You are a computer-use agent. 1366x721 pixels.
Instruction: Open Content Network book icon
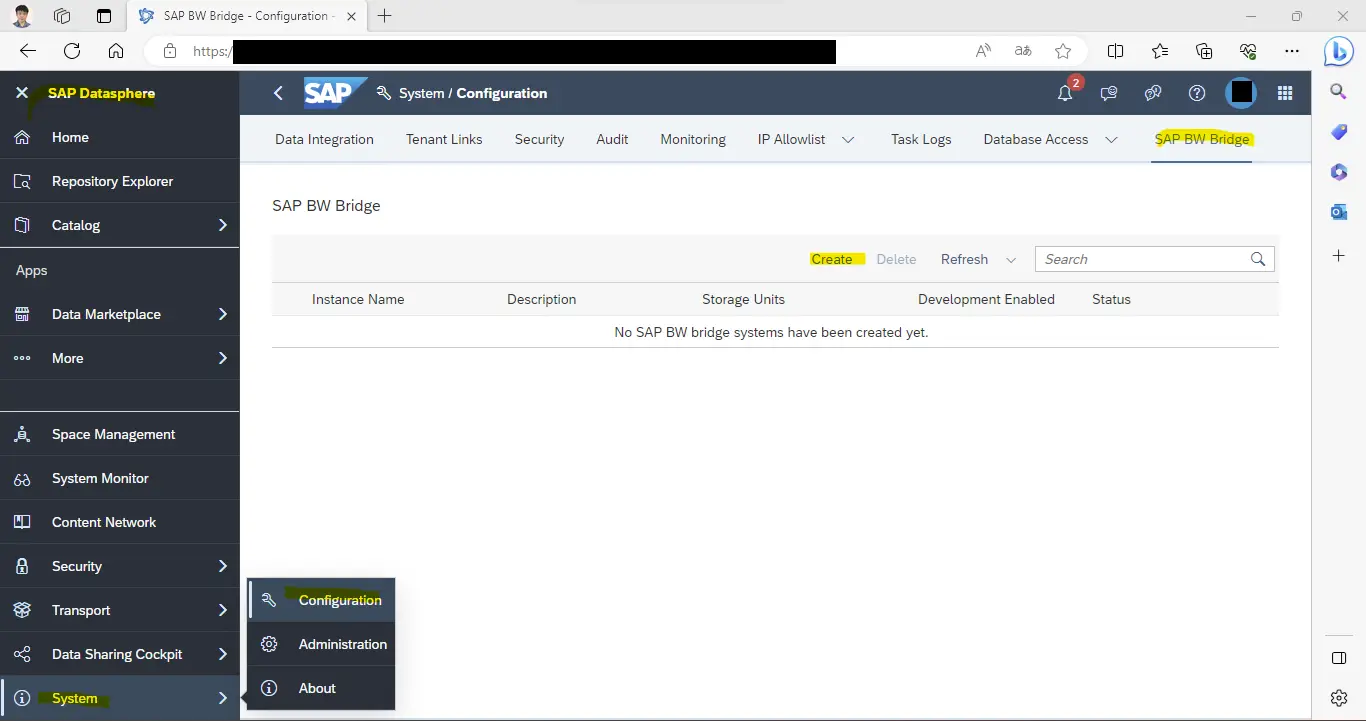(22, 522)
